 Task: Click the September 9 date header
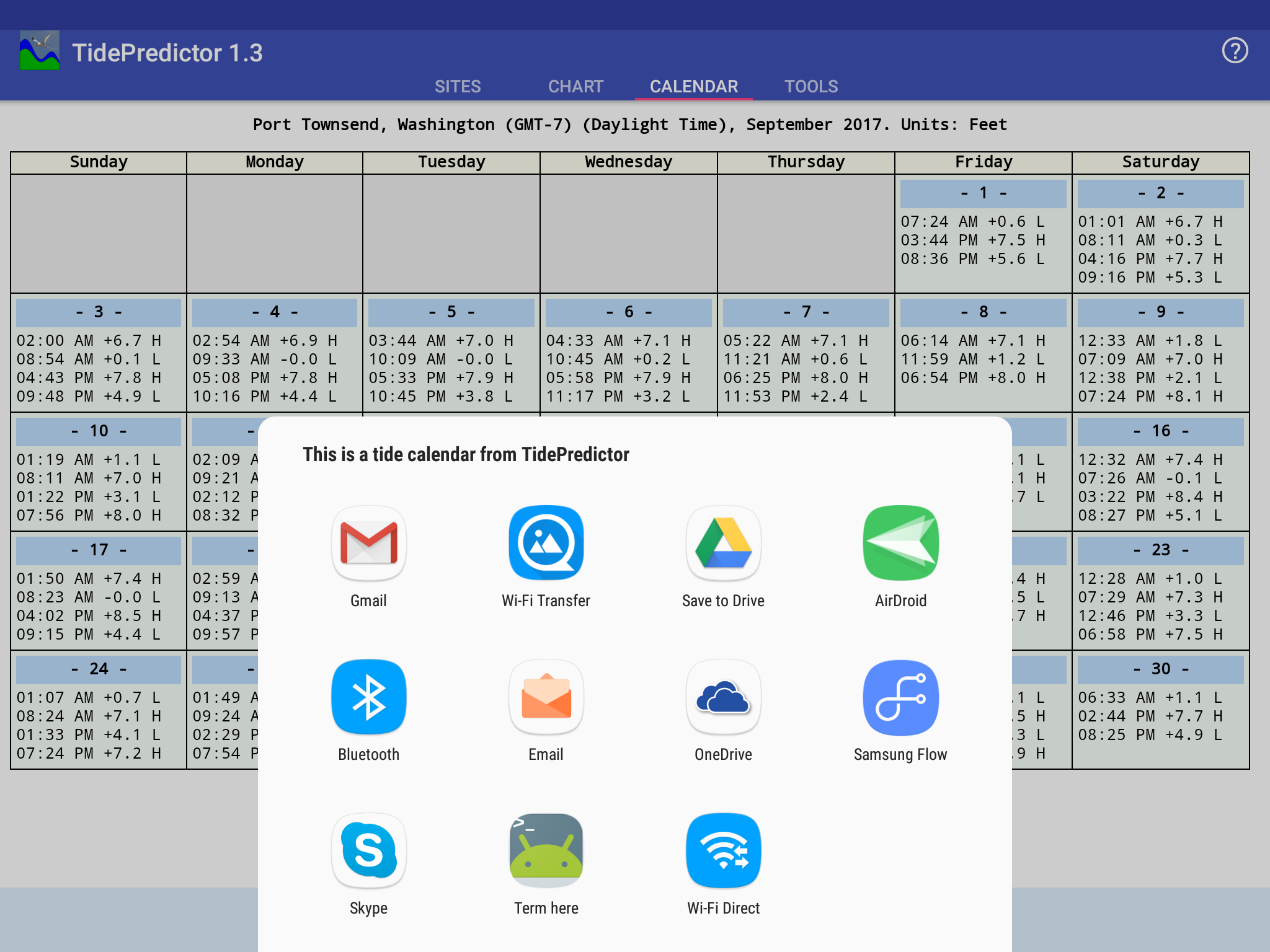click(x=1160, y=312)
